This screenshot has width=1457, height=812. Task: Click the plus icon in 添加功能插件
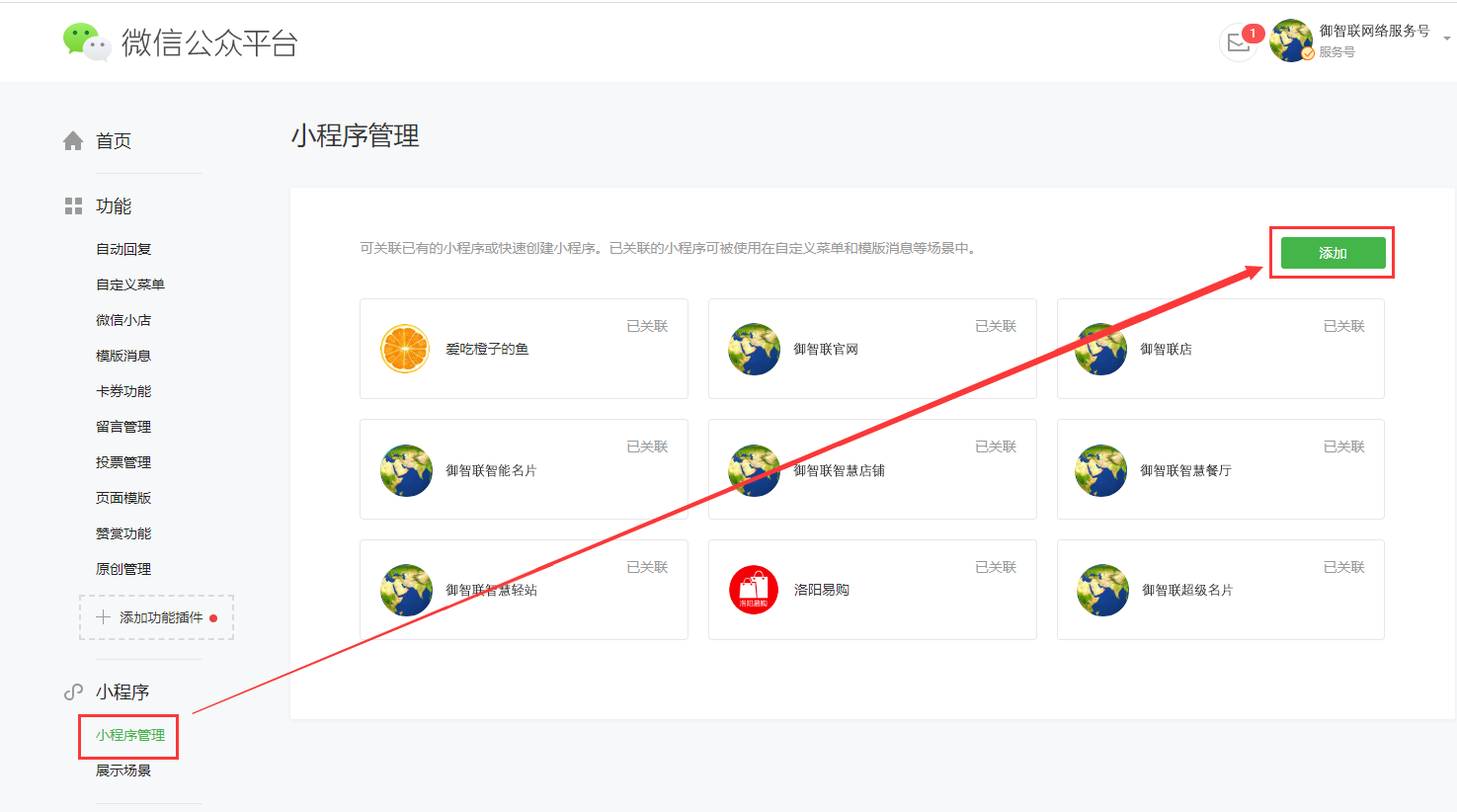coord(103,617)
